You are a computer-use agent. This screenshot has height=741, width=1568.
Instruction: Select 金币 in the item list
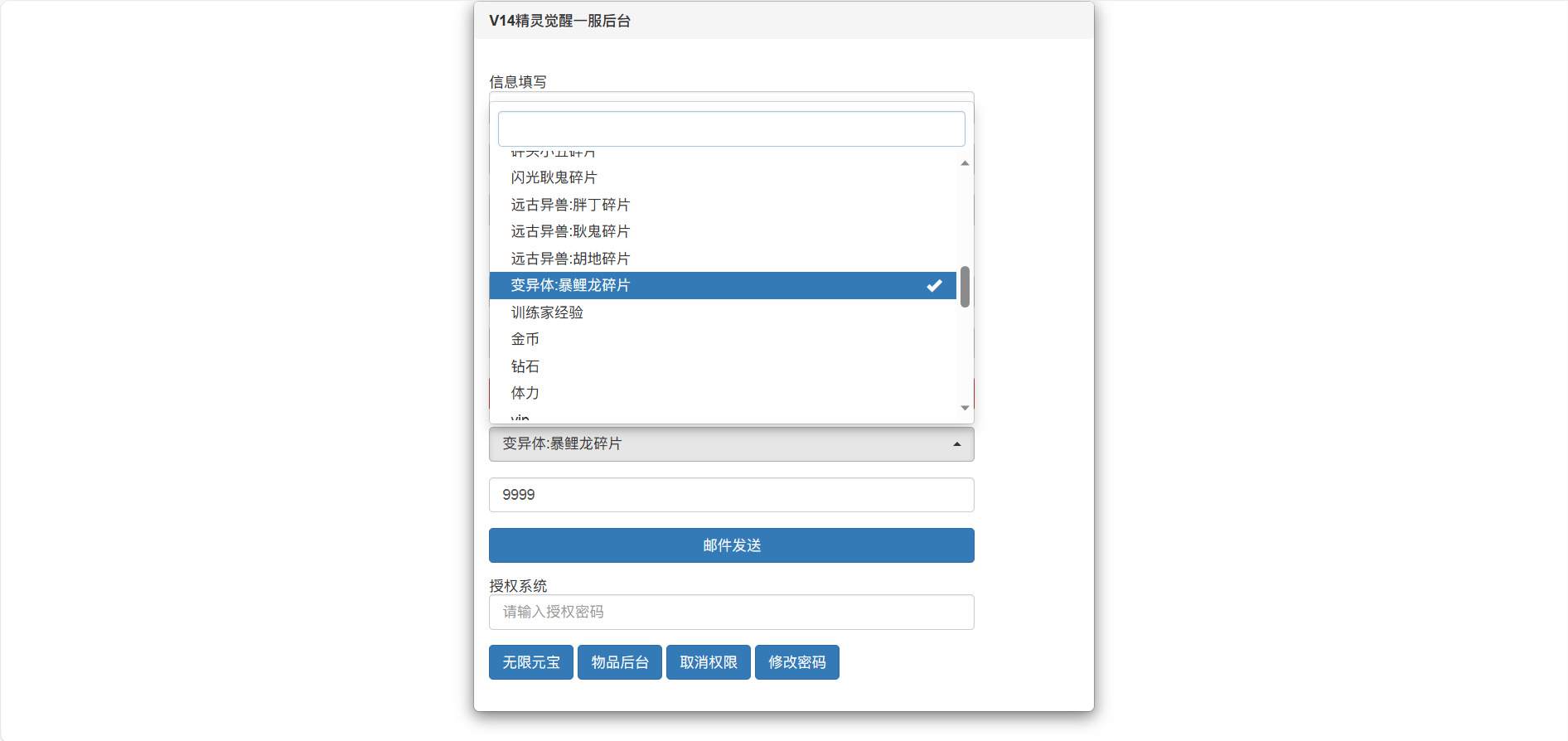[525, 339]
